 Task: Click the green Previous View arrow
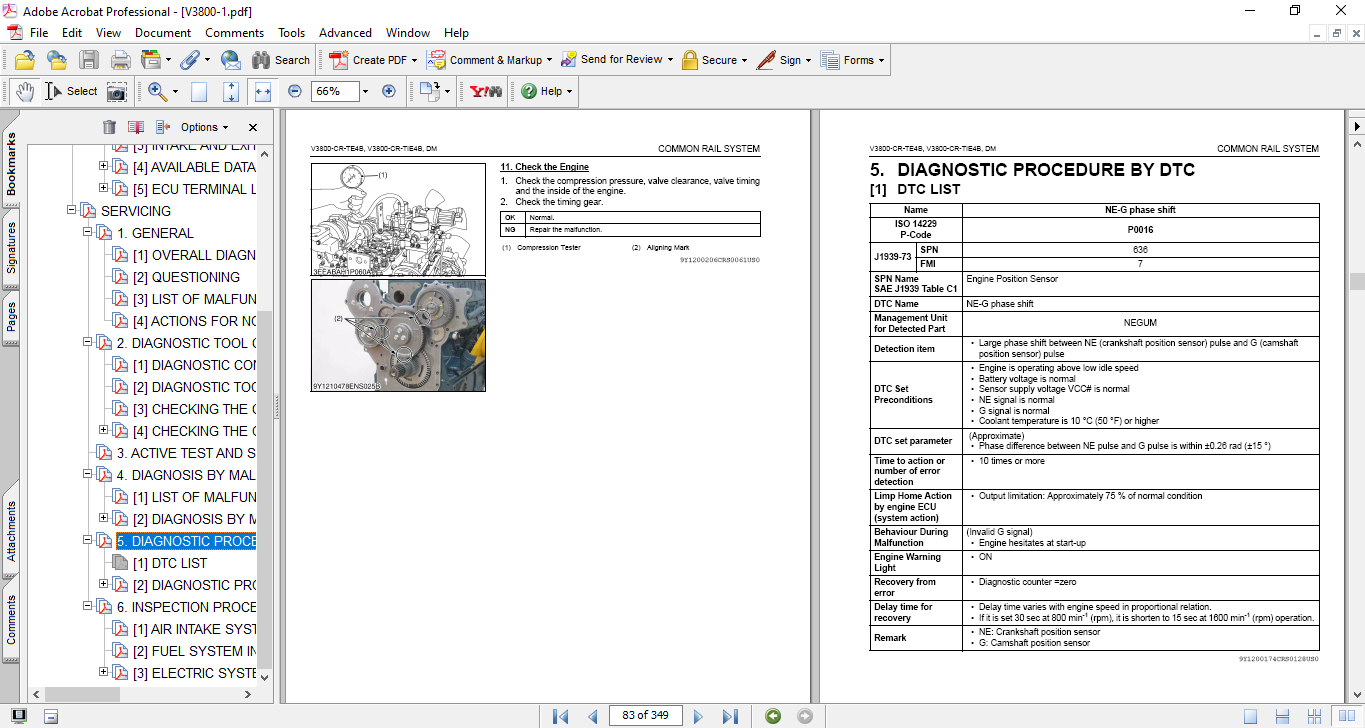tap(773, 716)
